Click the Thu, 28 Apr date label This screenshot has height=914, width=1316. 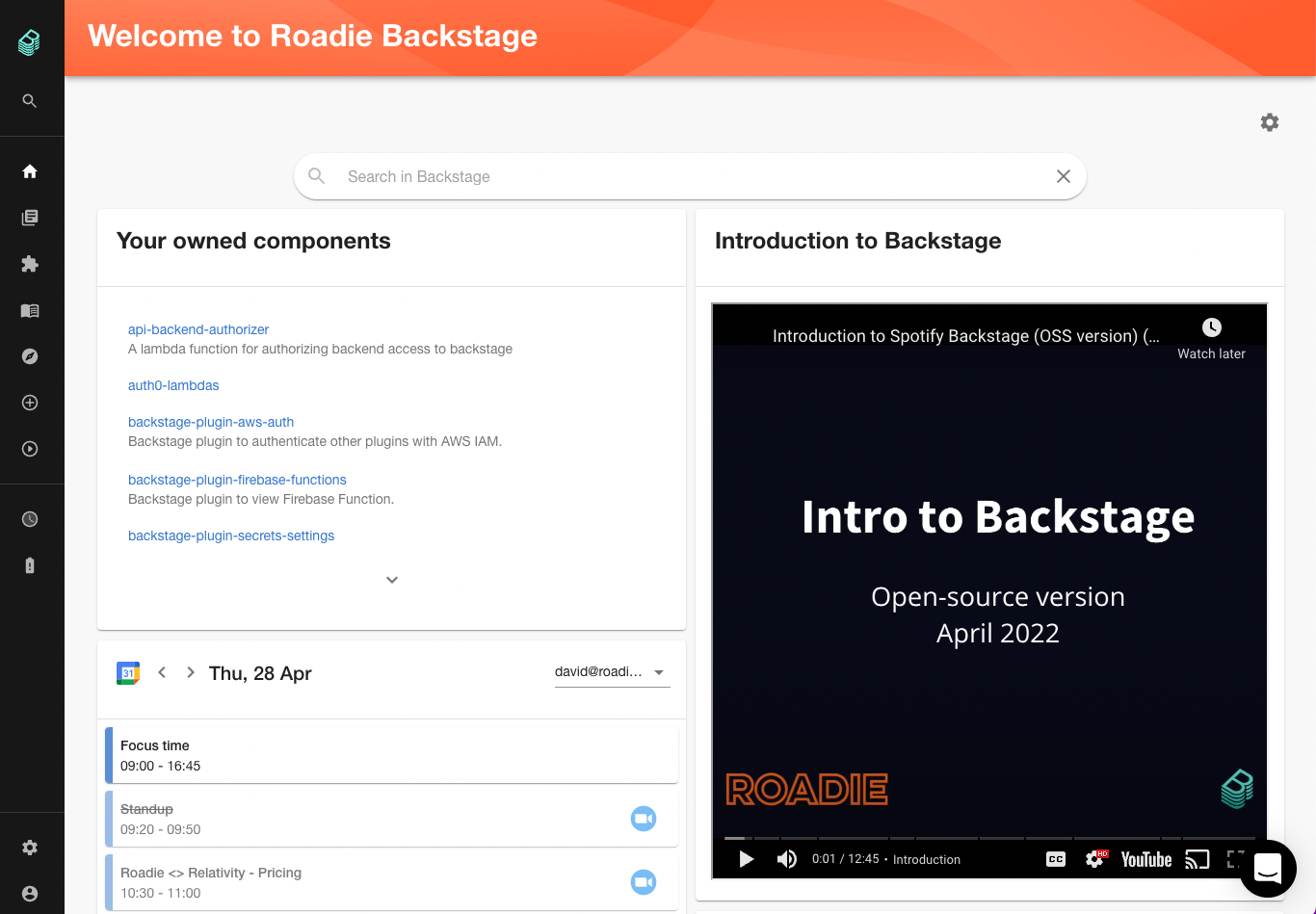260,673
